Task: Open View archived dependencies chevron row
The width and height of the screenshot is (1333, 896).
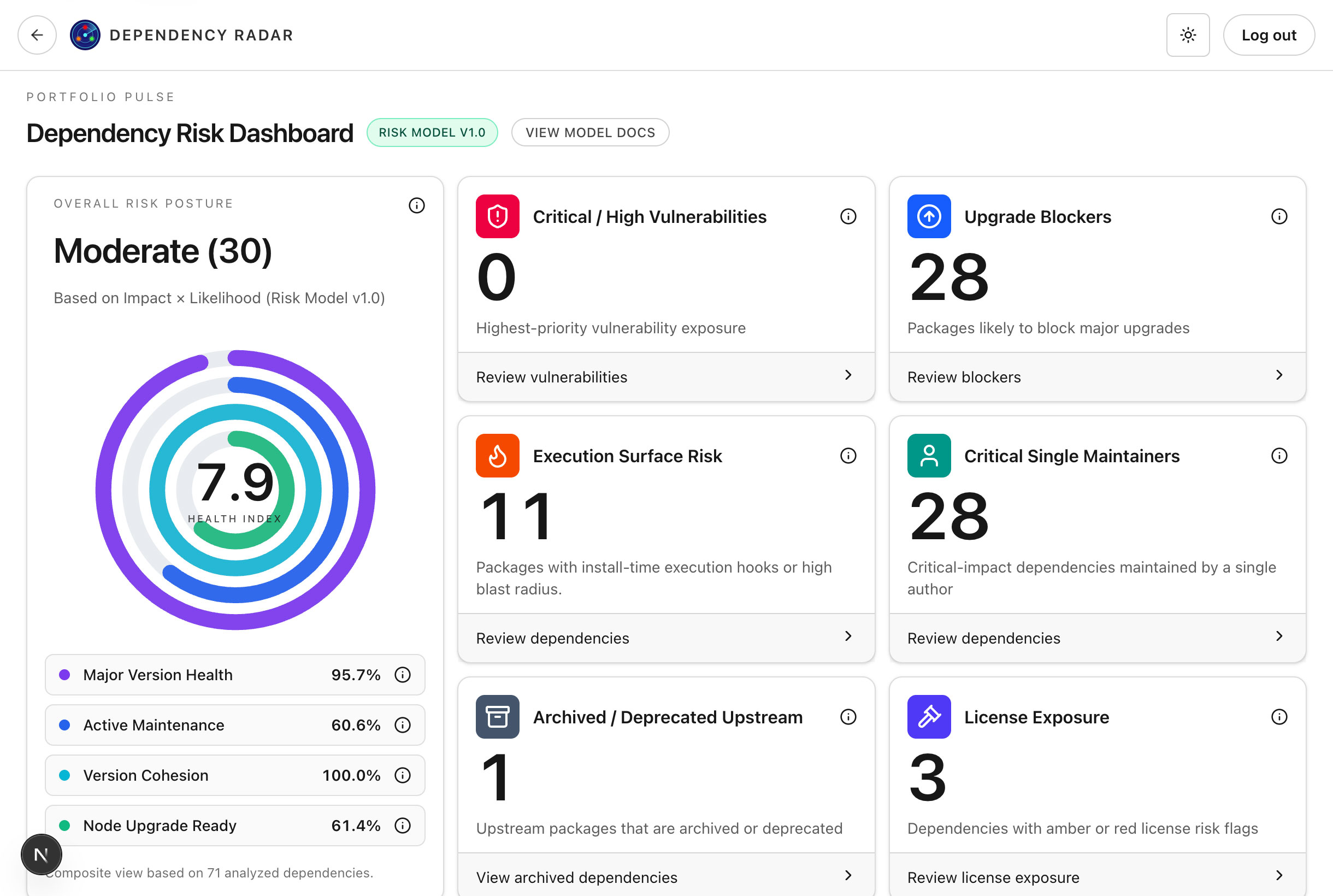Action: click(665, 876)
